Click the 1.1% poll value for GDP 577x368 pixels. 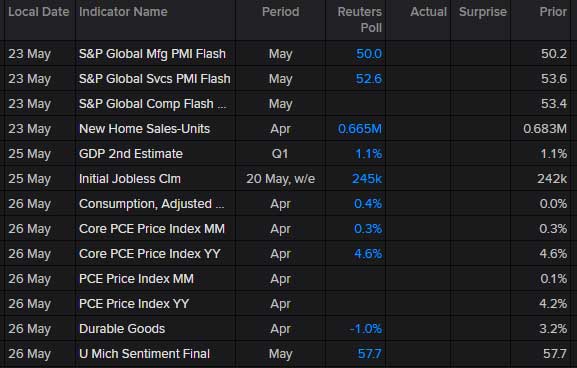point(369,154)
